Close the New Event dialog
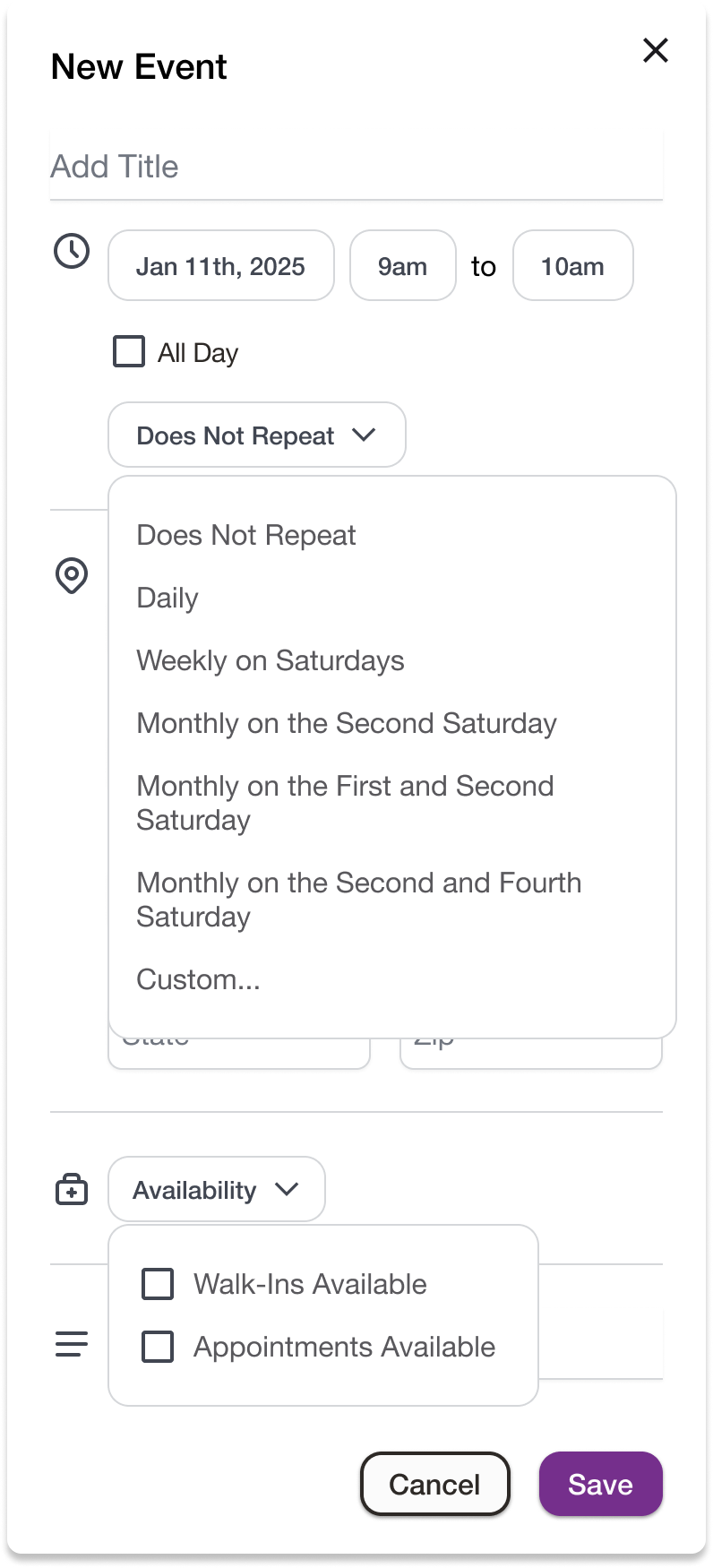 pyautogui.click(x=655, y=51)
